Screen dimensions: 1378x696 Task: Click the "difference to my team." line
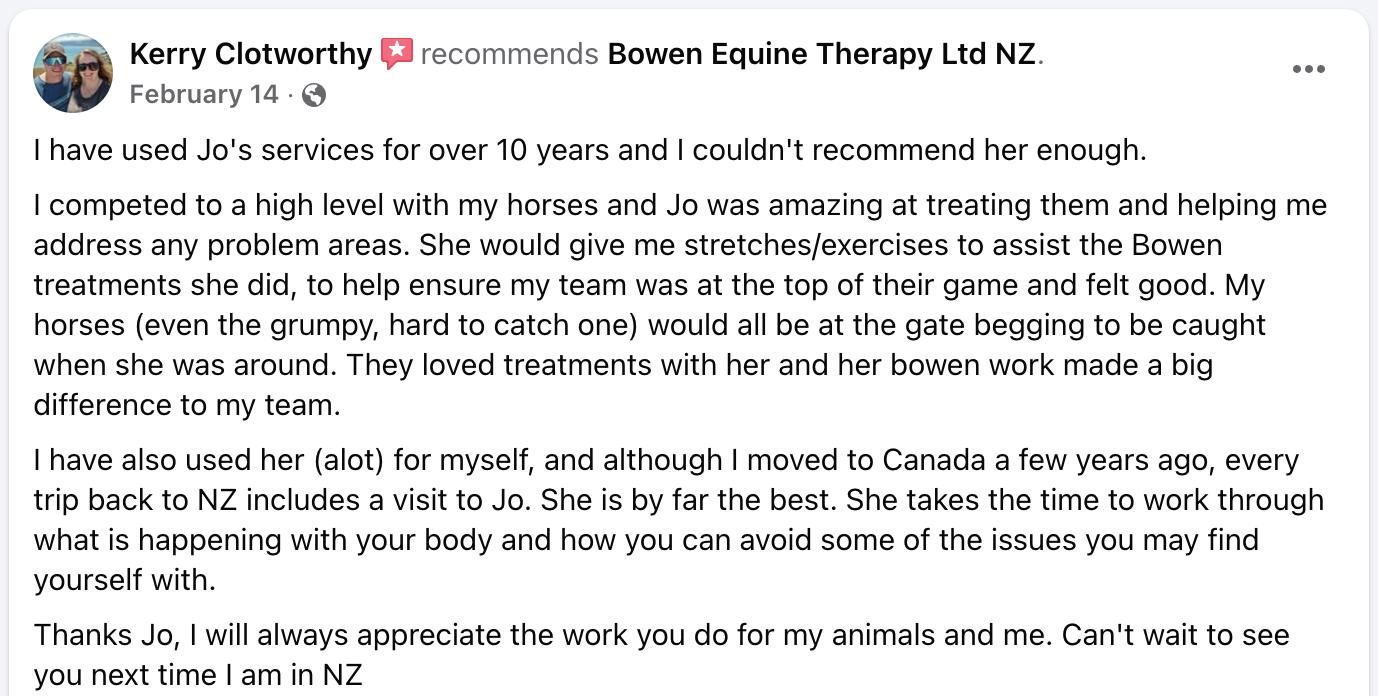pyautogui.click(x=187, y=405)
